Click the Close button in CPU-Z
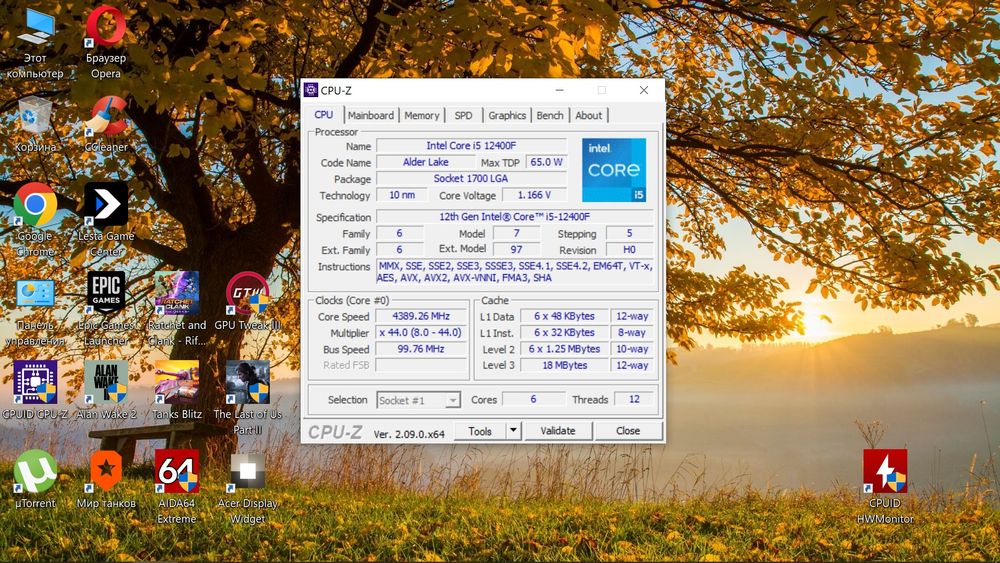 pos(628,431)
